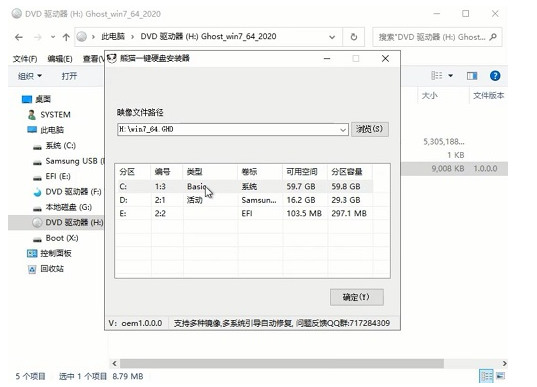The image size is (537, 387).
Task: Select partition C: row
Action: (245, 187)
